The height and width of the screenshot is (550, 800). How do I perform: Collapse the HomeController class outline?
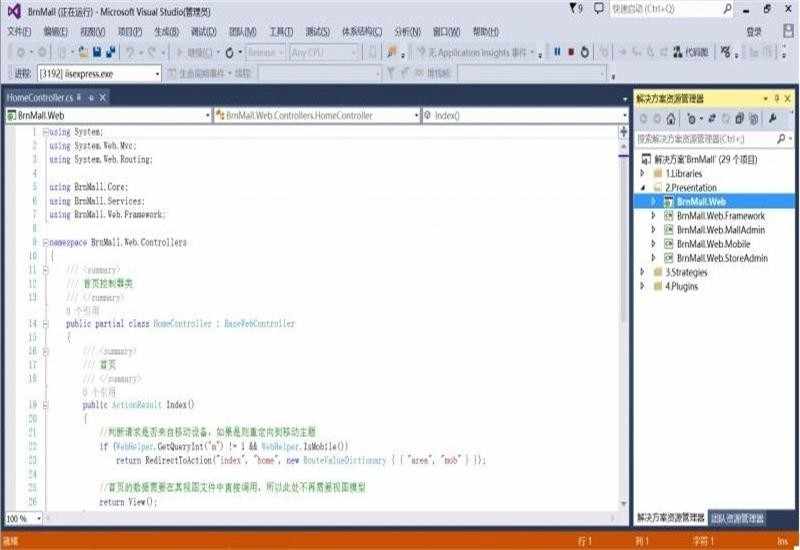tap(45, 324)
